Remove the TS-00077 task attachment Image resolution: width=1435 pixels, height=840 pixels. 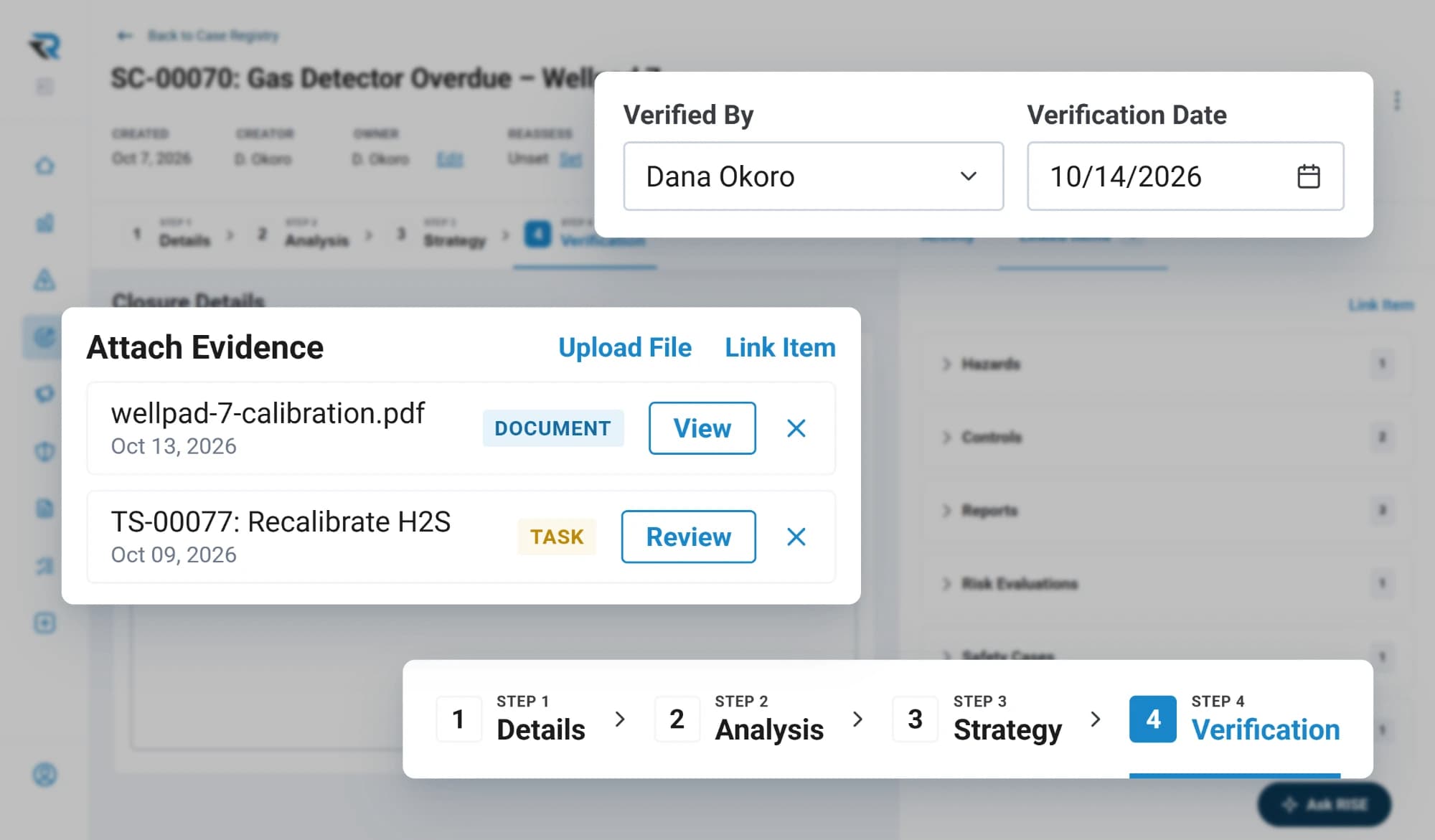[x=796, y=537]
